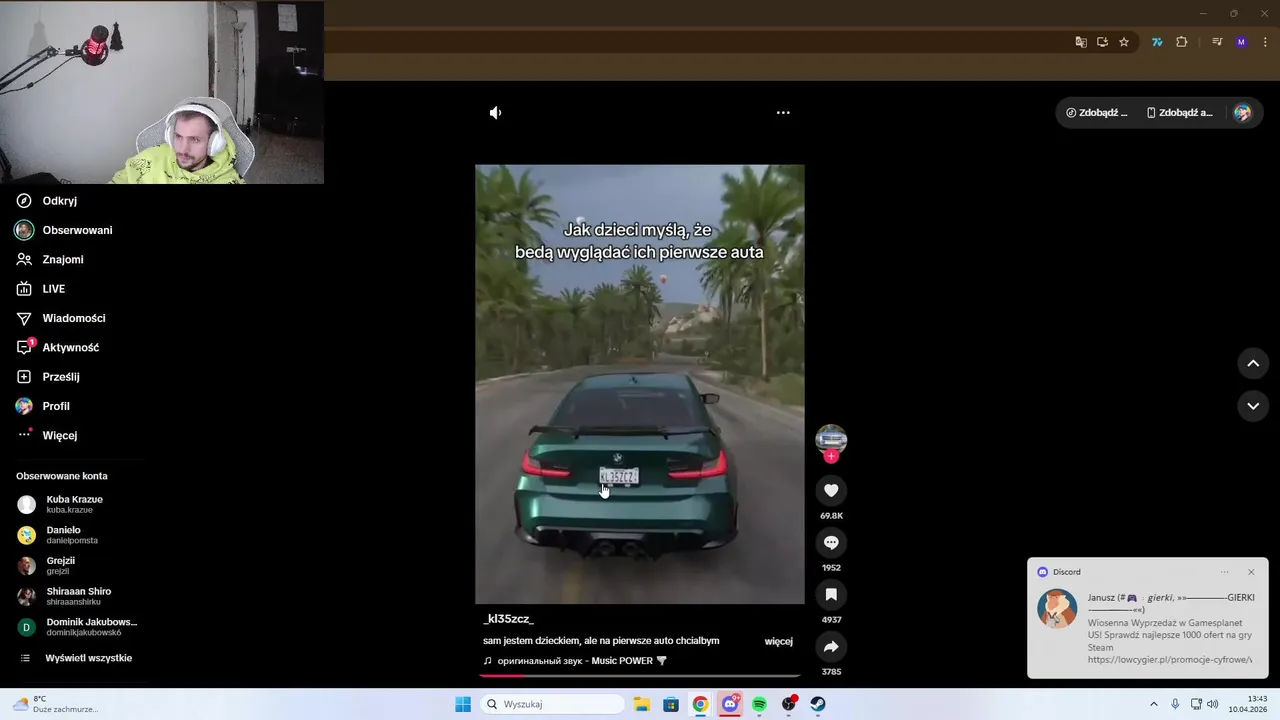Open Discord notification options dots
Viewport: 1280px width, 720px height.
tap(1224, 572)
